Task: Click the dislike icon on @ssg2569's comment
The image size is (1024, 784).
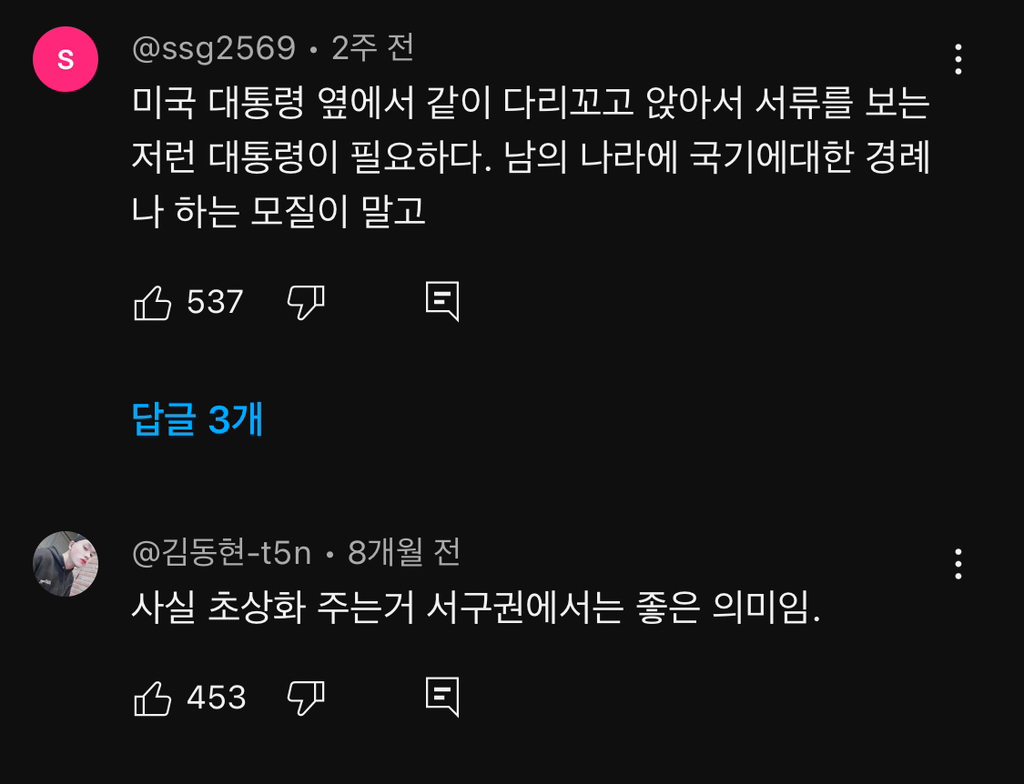Action: coord(307,304)
